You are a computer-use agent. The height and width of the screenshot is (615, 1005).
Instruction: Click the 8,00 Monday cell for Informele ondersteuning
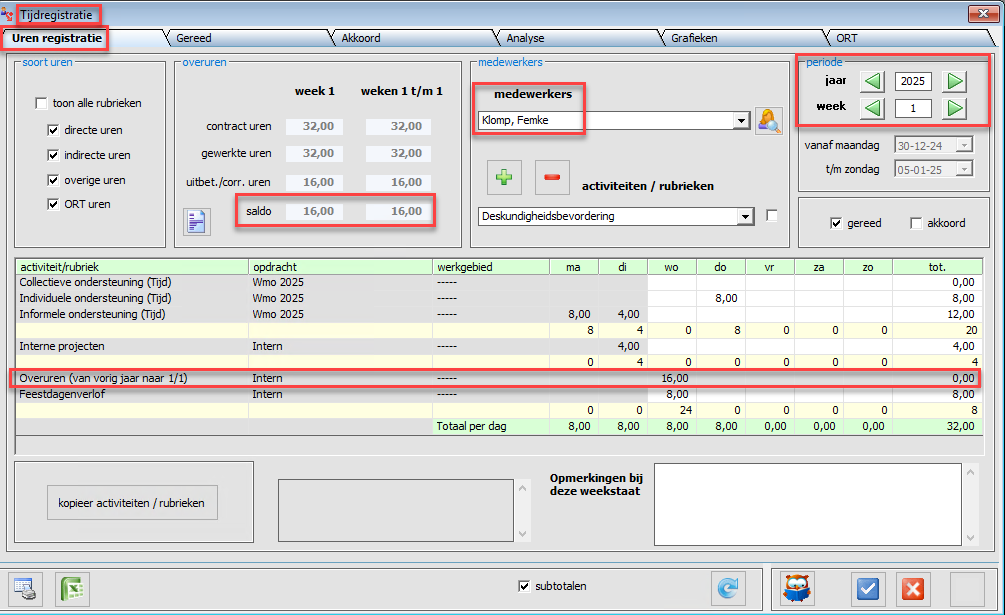pyautogui.click(x=574, y=315)
